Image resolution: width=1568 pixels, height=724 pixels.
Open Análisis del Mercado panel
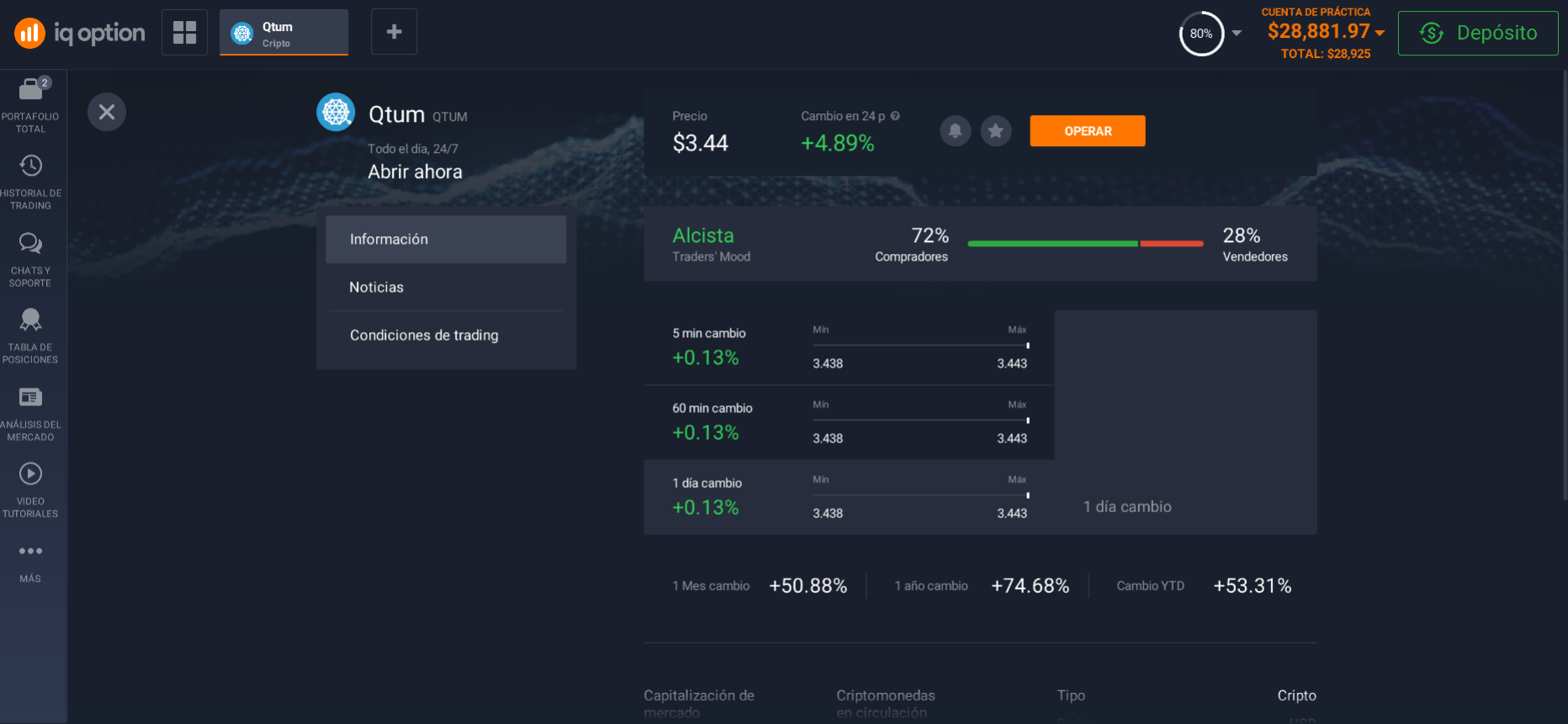tap(31, 398)
